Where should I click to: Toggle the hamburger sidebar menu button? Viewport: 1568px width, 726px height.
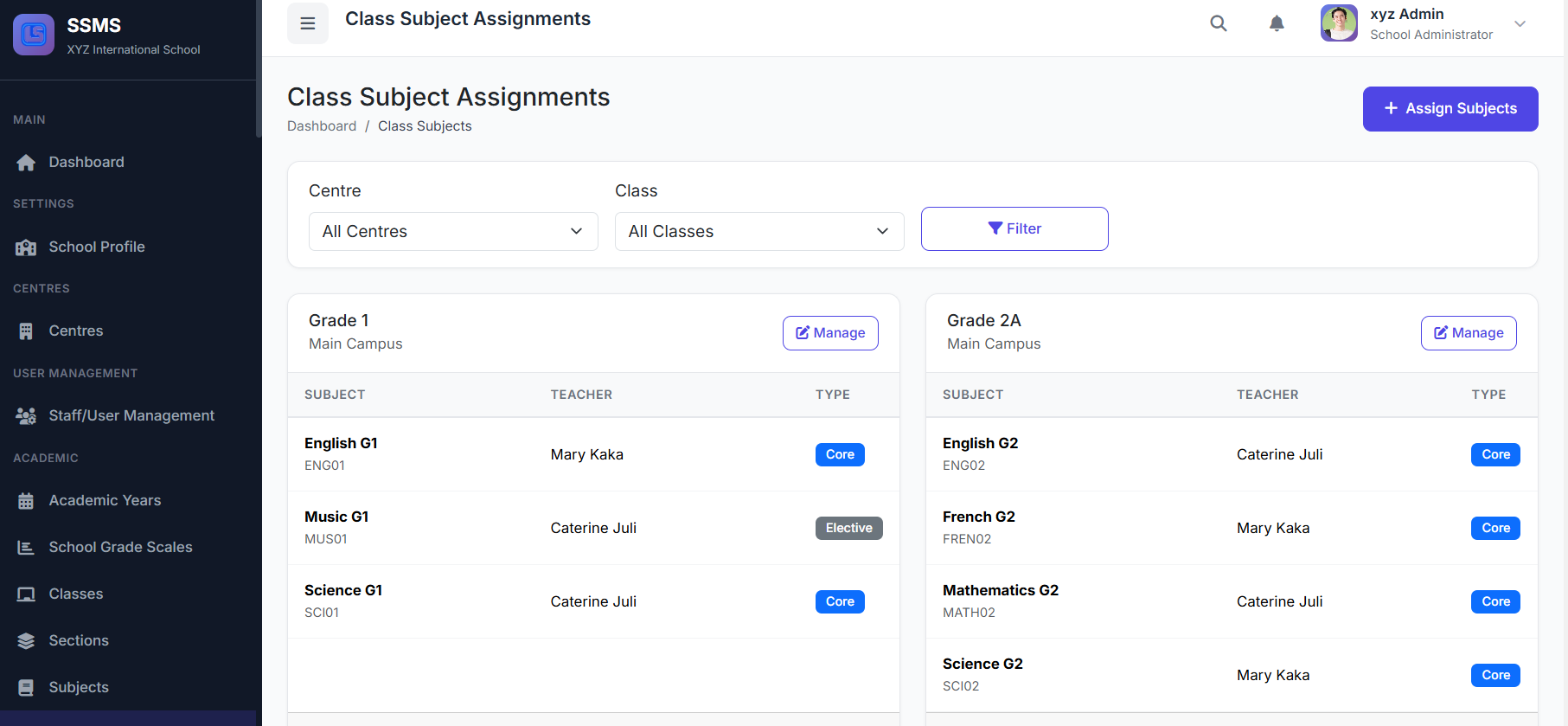coord(308,23)
